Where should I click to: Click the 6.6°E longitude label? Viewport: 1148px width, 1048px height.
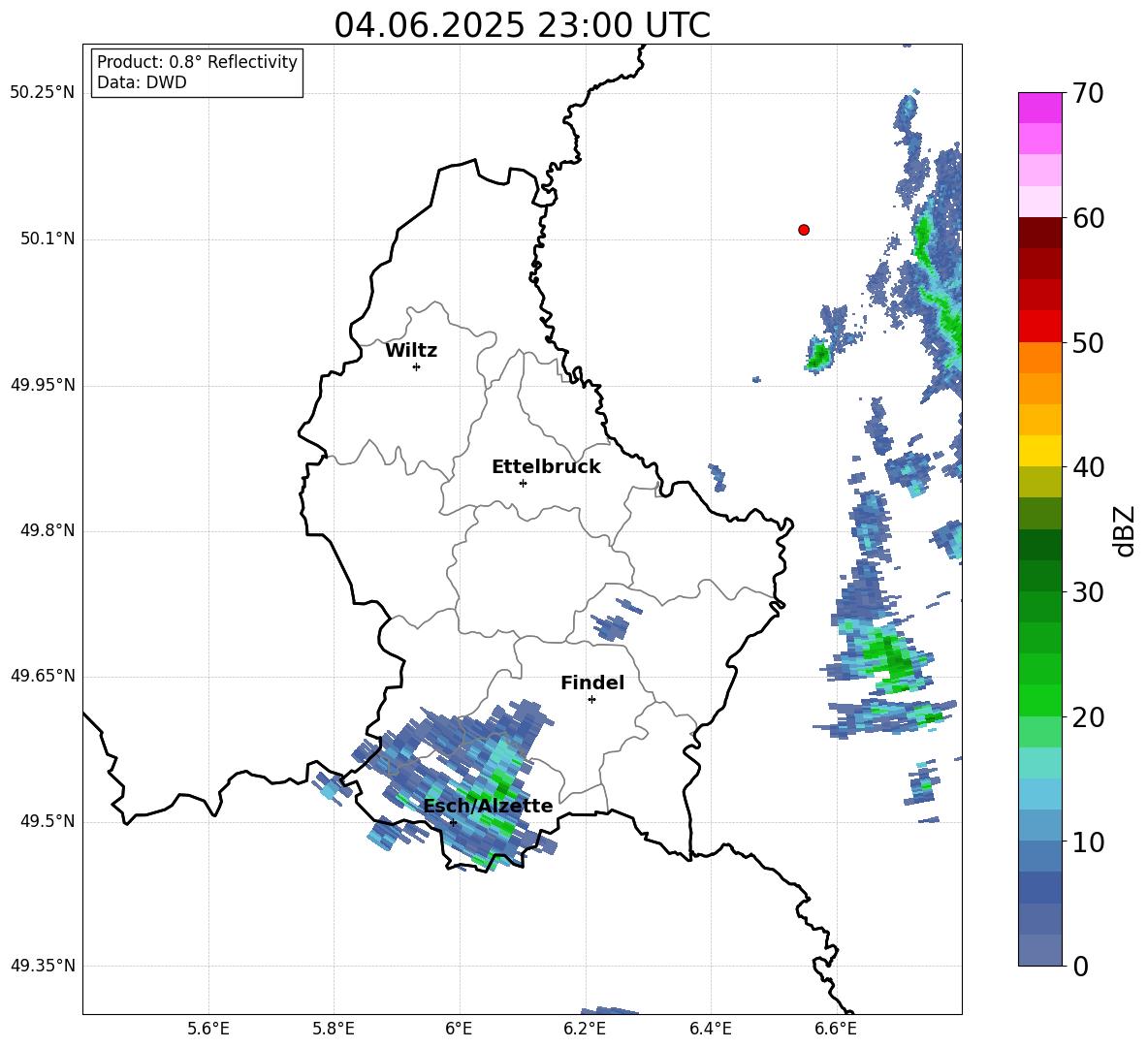836,1029
